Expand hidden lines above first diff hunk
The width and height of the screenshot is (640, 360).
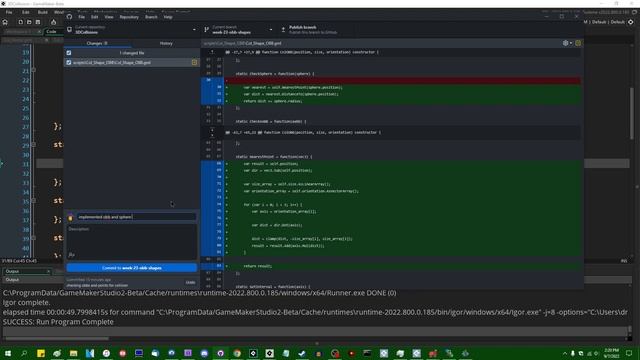coord(212,52)
